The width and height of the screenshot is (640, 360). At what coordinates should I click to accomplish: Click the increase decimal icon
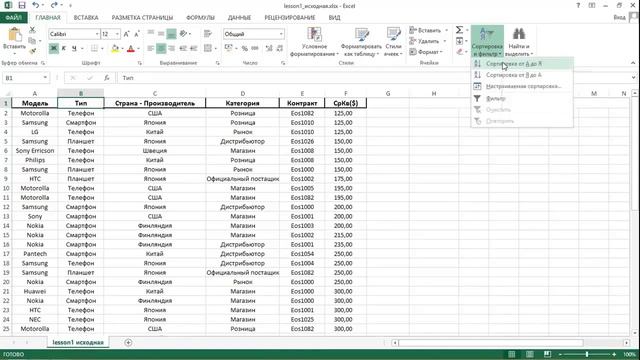[269, 49]
